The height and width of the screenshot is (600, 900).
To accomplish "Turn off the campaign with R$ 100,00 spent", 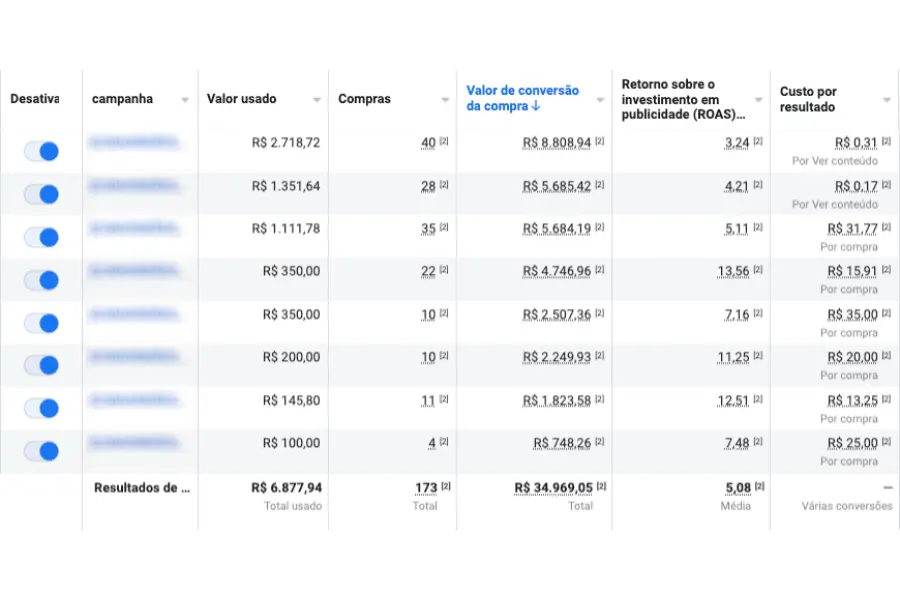I will (x=42, y=451).
